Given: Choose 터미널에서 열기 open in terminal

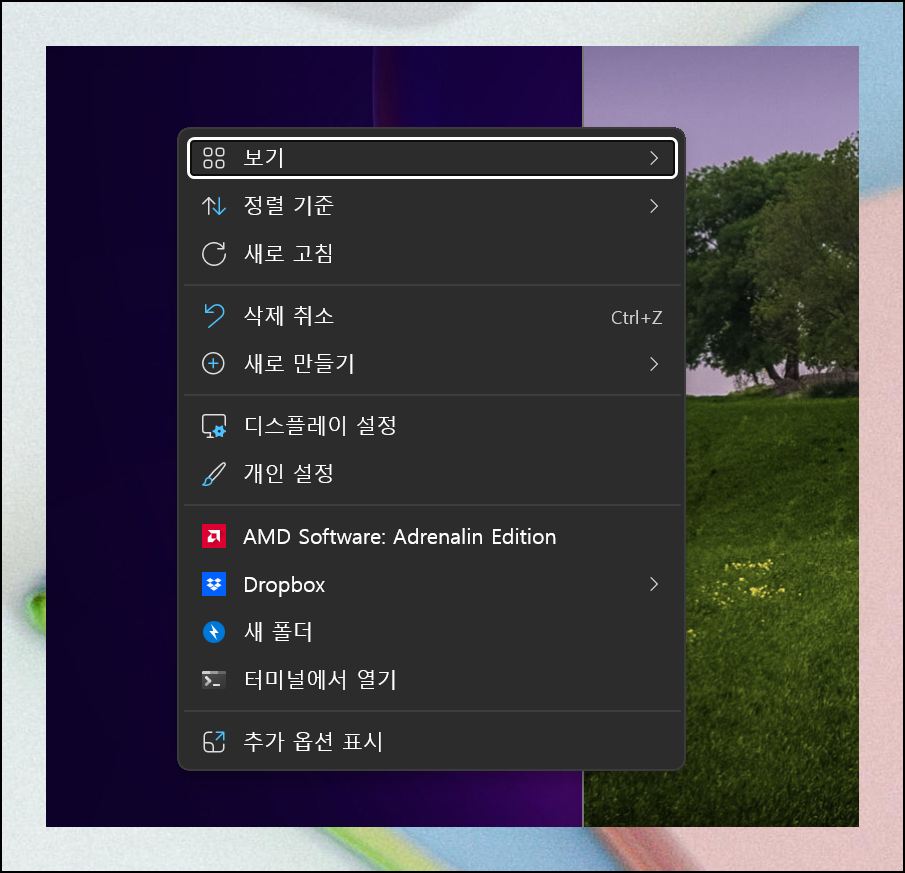Looking at the screenshot, I should tap(432, 680).
